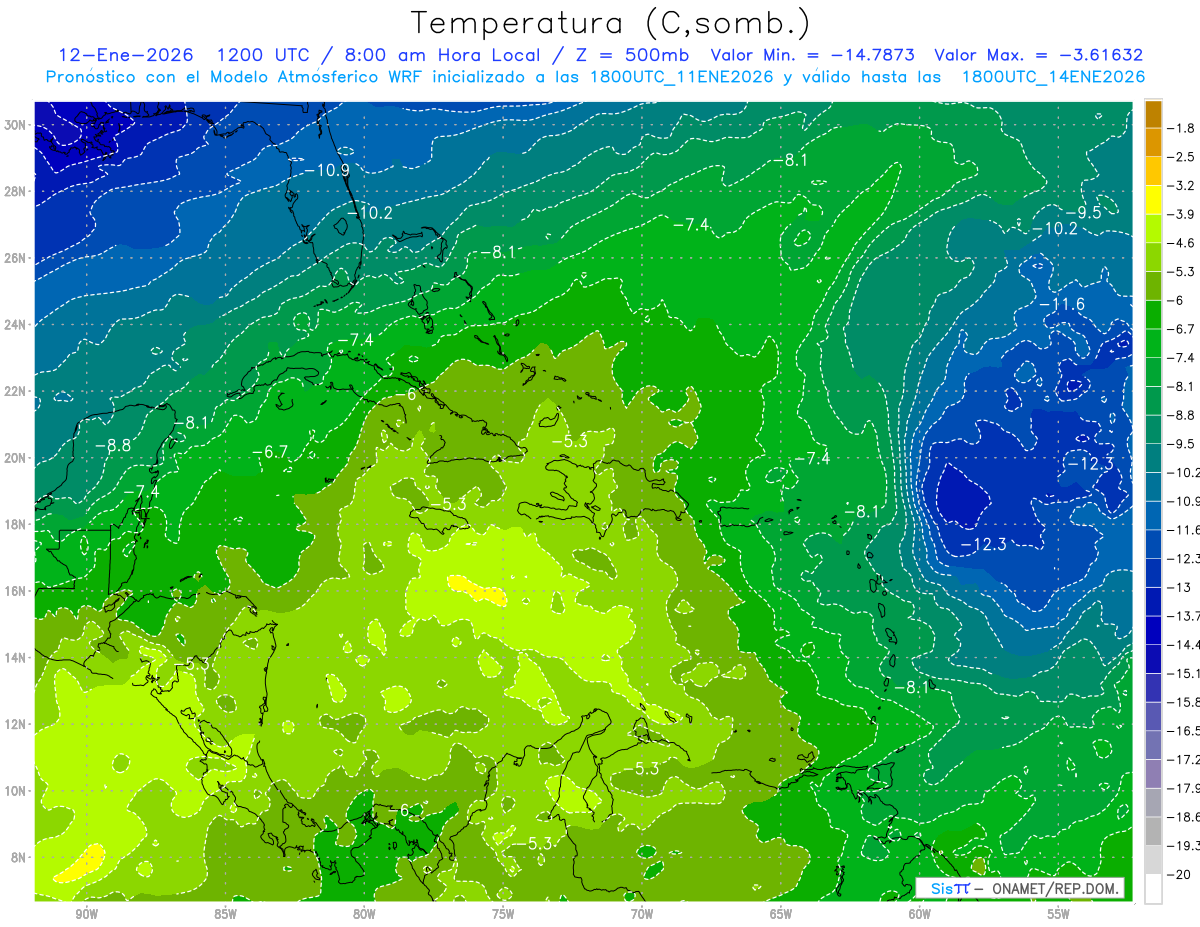Click the white bottom colorbar swatch below -20

click(x=1153, y=888)
